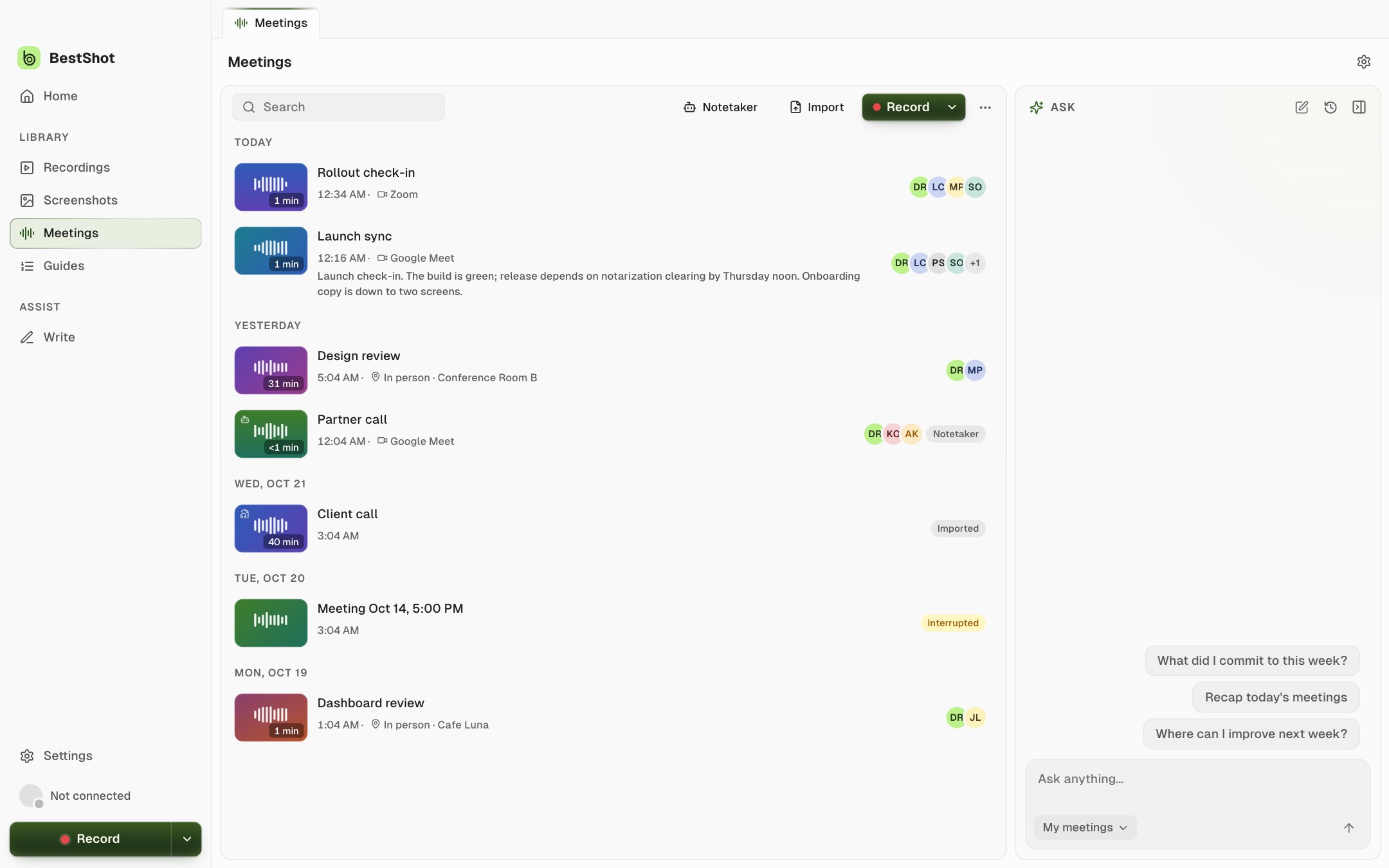The width and height of the screenshot is (1389, 868).
Task: Click the Imported badge on Client call
Action: tap(958, 529)
